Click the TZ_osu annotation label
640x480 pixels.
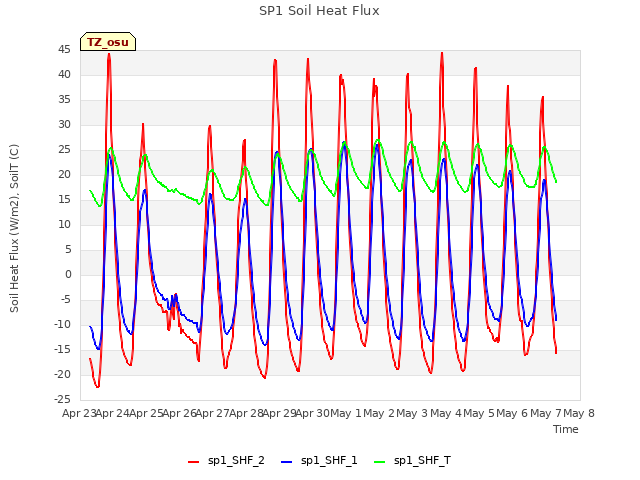point(108,42)
